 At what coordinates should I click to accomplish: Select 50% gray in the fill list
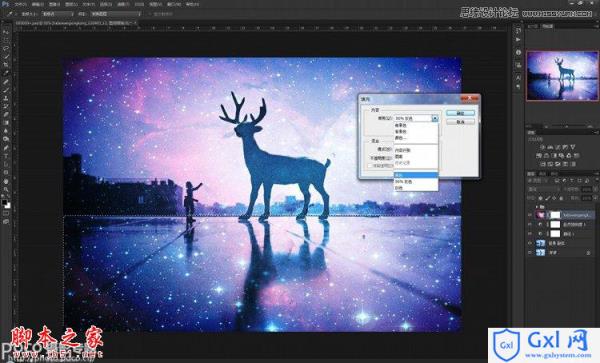pyautogui.click(x=416, y=181)
